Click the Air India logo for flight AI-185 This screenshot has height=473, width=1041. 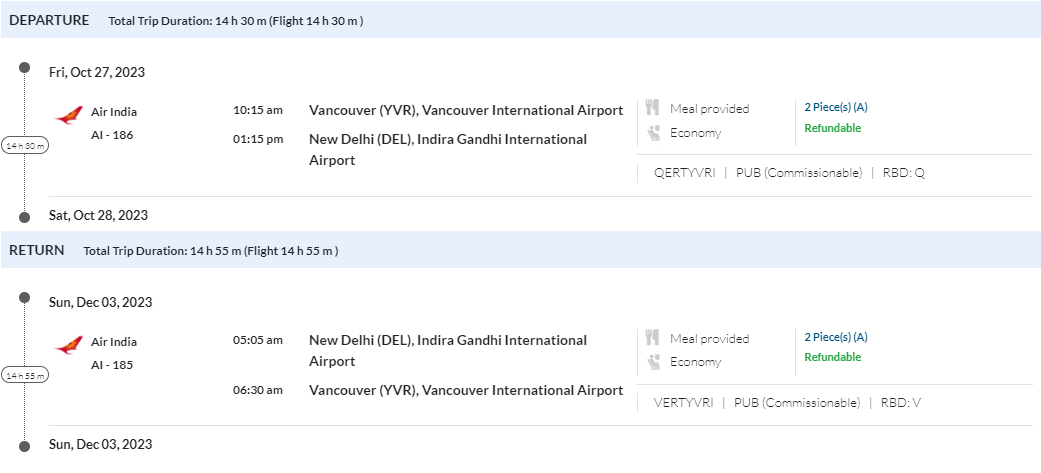[68, 347]
